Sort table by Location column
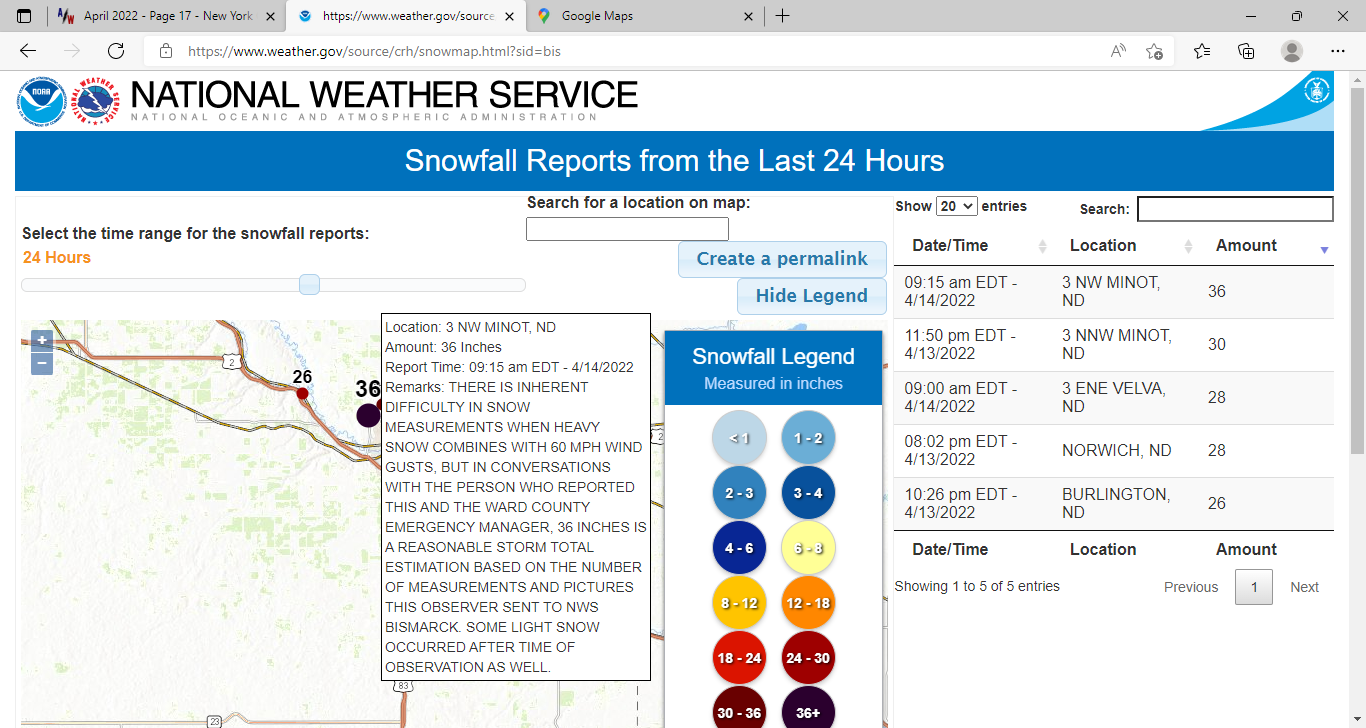This screenshot has height=728, width=1366. click(1103, 246)
